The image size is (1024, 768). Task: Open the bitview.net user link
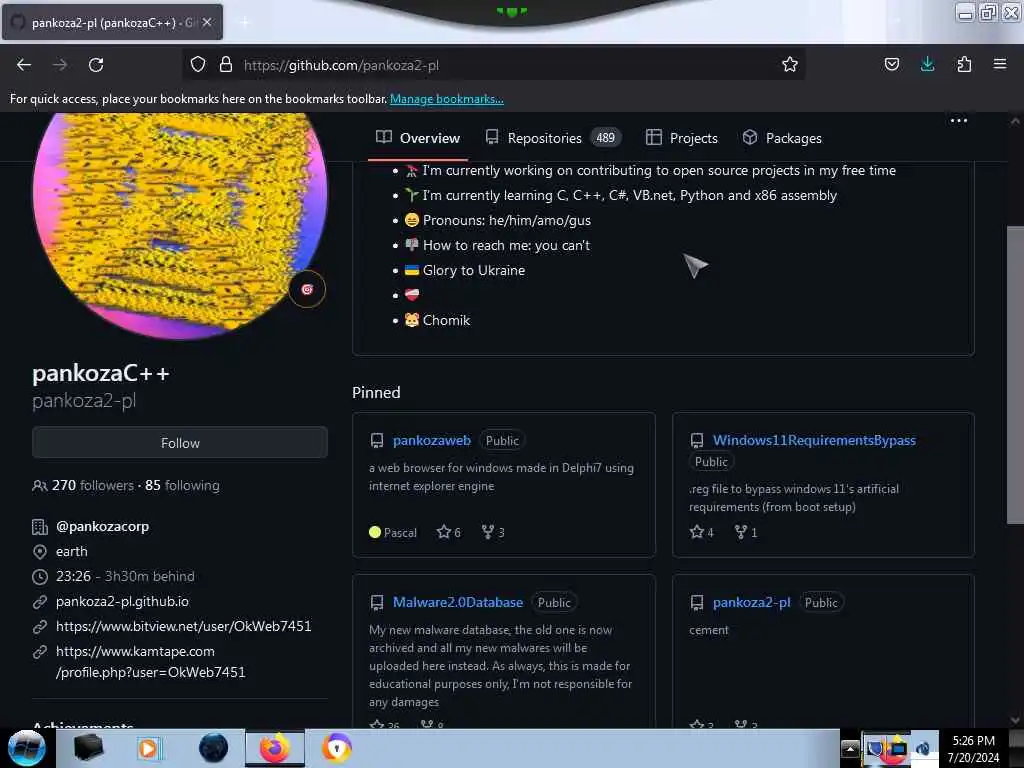184,626
